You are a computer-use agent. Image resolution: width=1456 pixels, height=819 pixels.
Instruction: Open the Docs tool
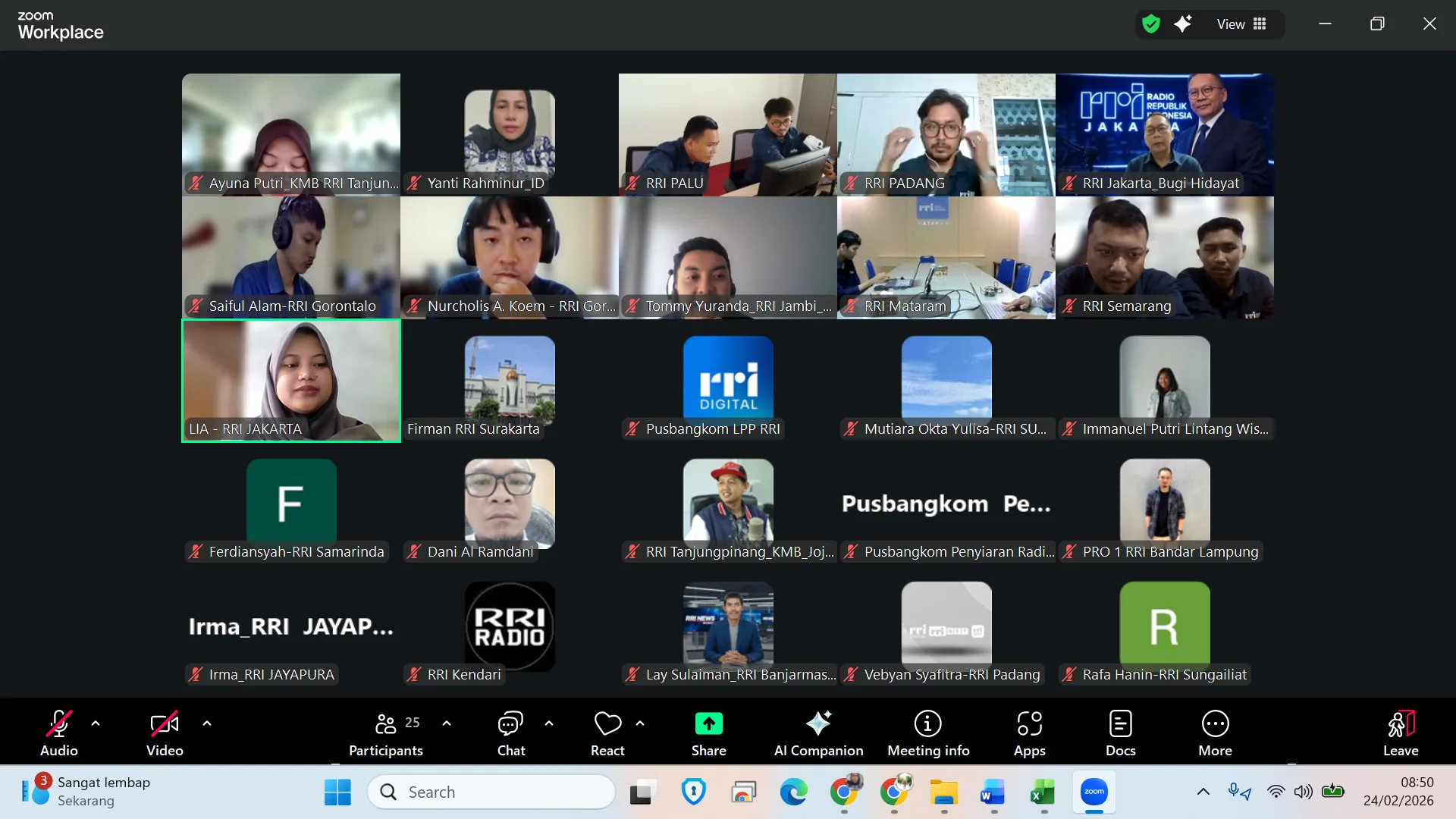pos(1120,733)
